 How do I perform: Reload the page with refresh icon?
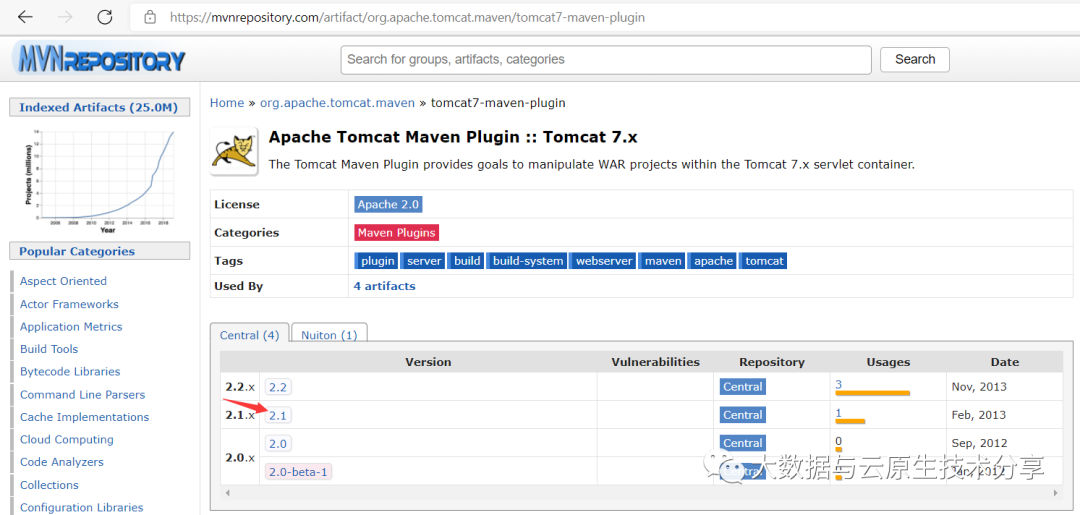pos(105,17)
